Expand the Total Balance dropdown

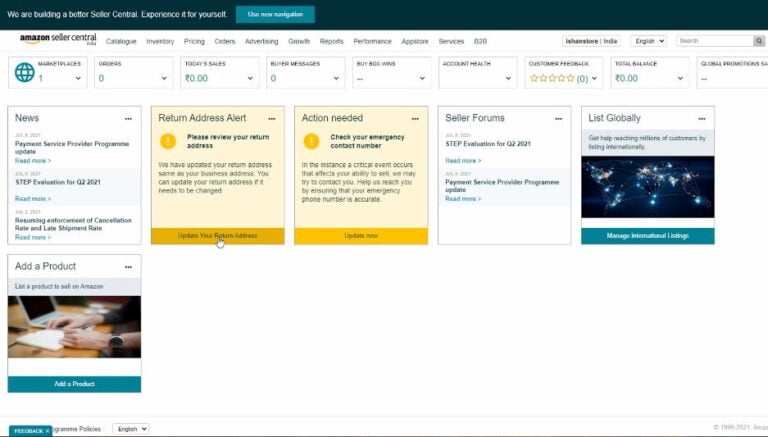pos(681,78)
